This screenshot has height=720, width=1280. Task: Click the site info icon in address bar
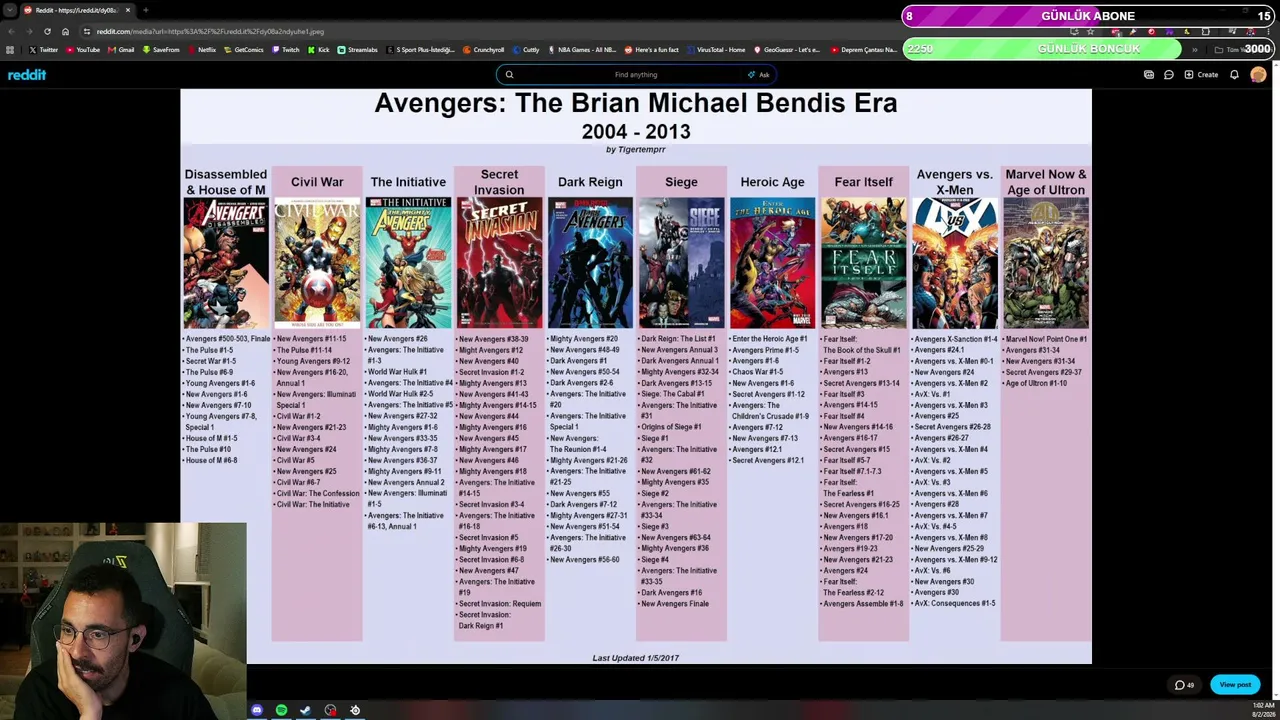coord(87,31)
